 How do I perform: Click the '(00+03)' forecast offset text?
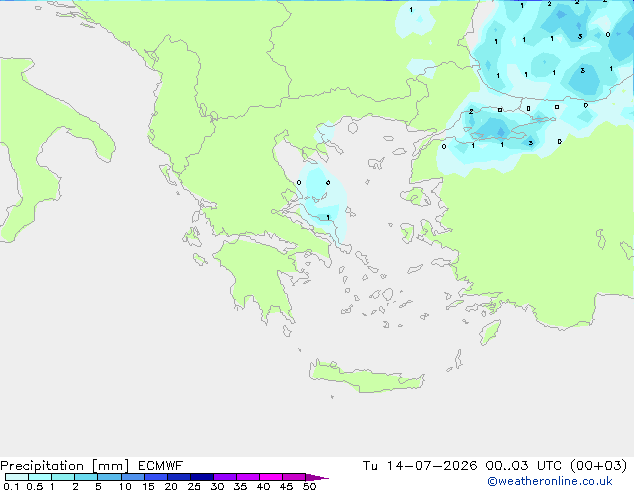[599, 466]
